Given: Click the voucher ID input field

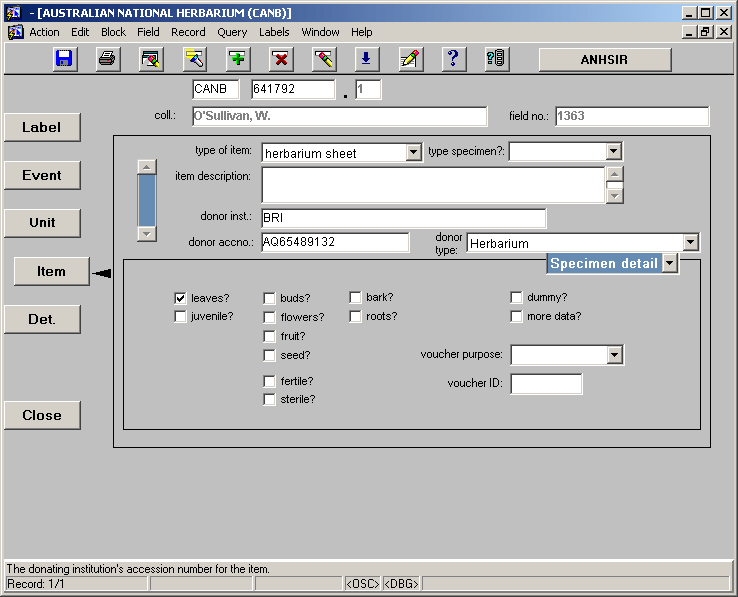Looking at the screenshot, I should (x=546, y=384).
